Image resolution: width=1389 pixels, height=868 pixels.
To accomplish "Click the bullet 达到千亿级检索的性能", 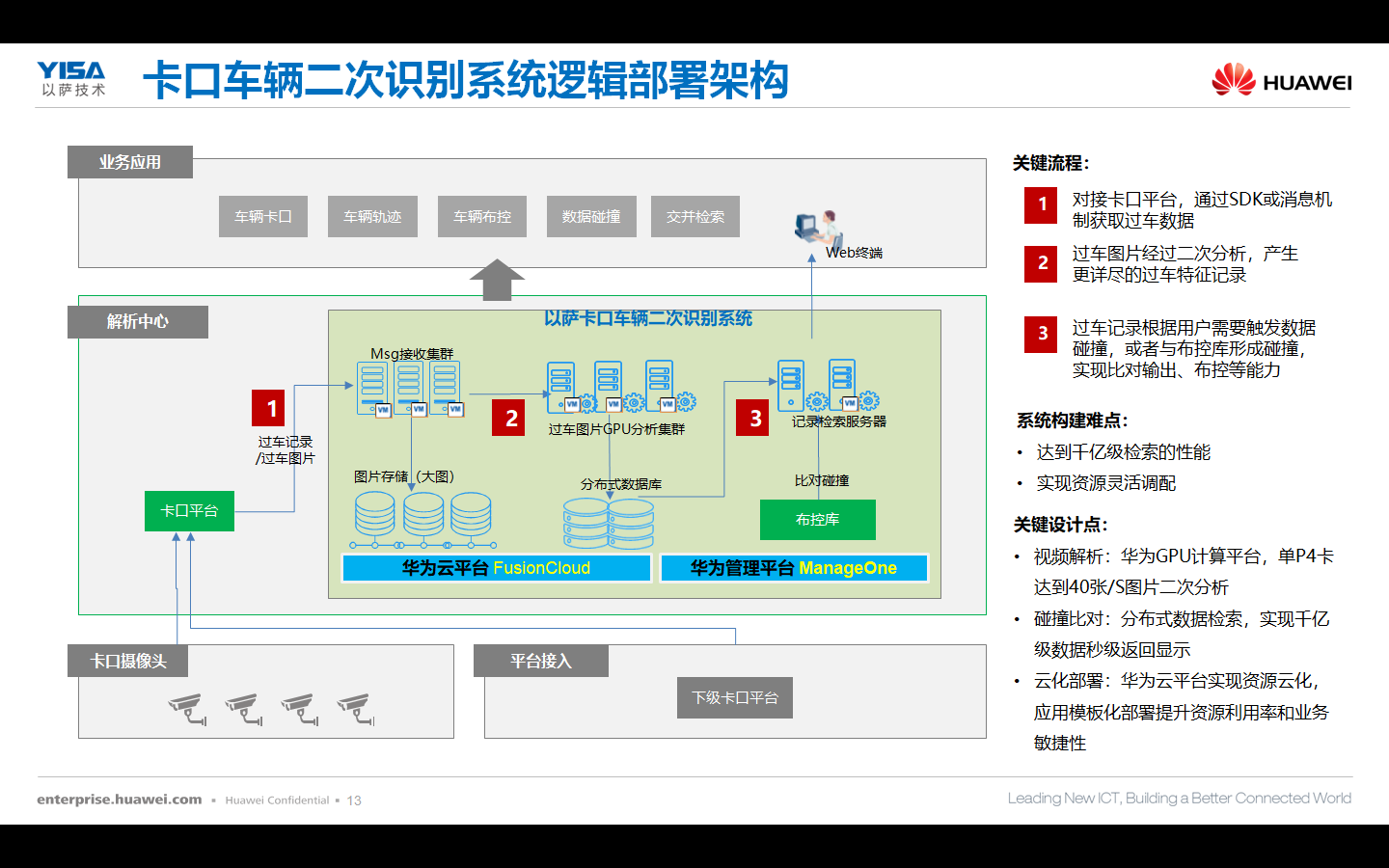I will tap(1123, 452).
